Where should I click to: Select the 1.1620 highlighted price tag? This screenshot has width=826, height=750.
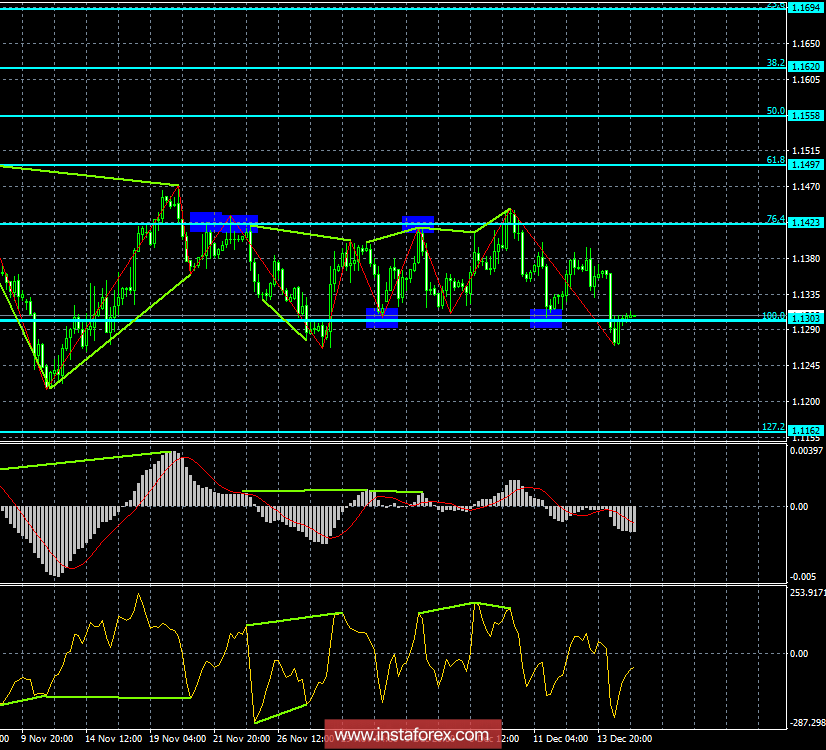point(806,67)
